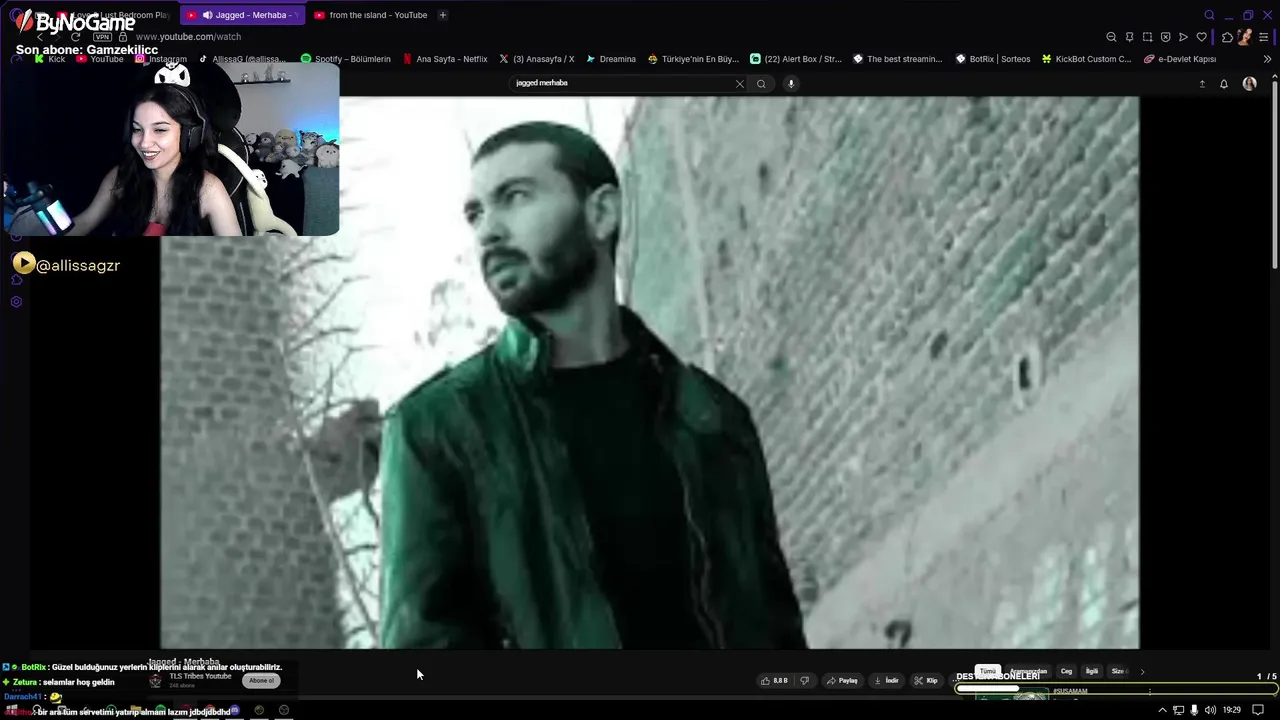Open the Anasayfa / X bookmark
The height and width of the screenshot is (720, 1280).
coord(537,59)
